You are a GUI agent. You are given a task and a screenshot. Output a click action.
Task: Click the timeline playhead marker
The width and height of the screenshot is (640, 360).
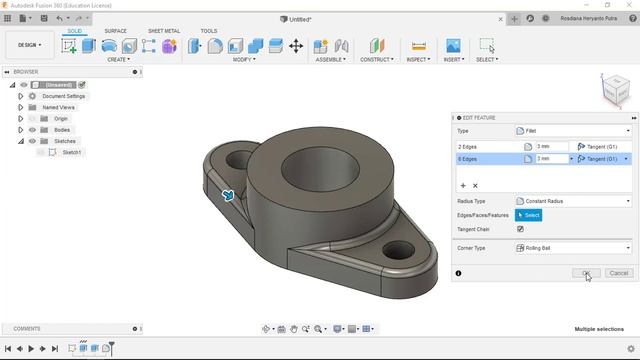point(111,348)
